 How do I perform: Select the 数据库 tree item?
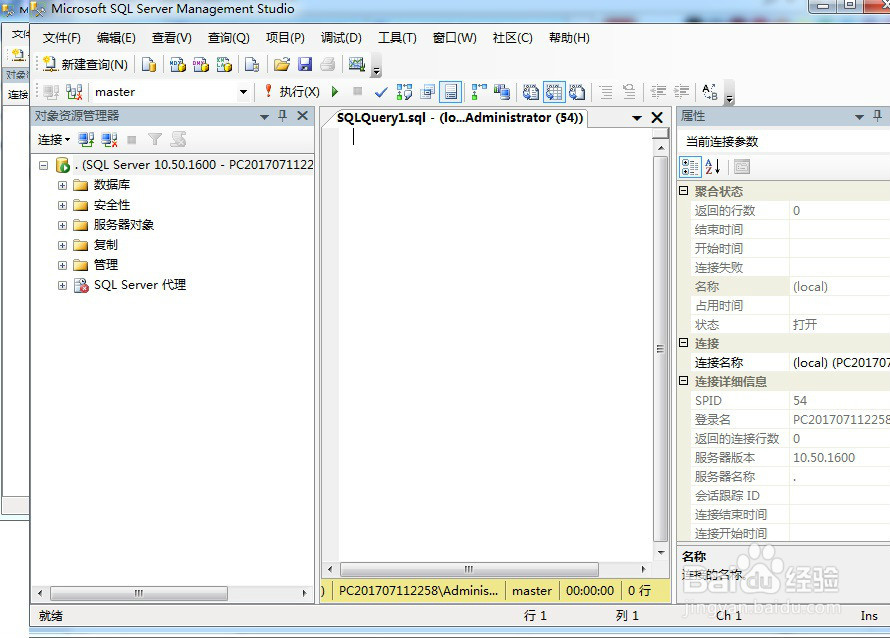coord(112,185)
